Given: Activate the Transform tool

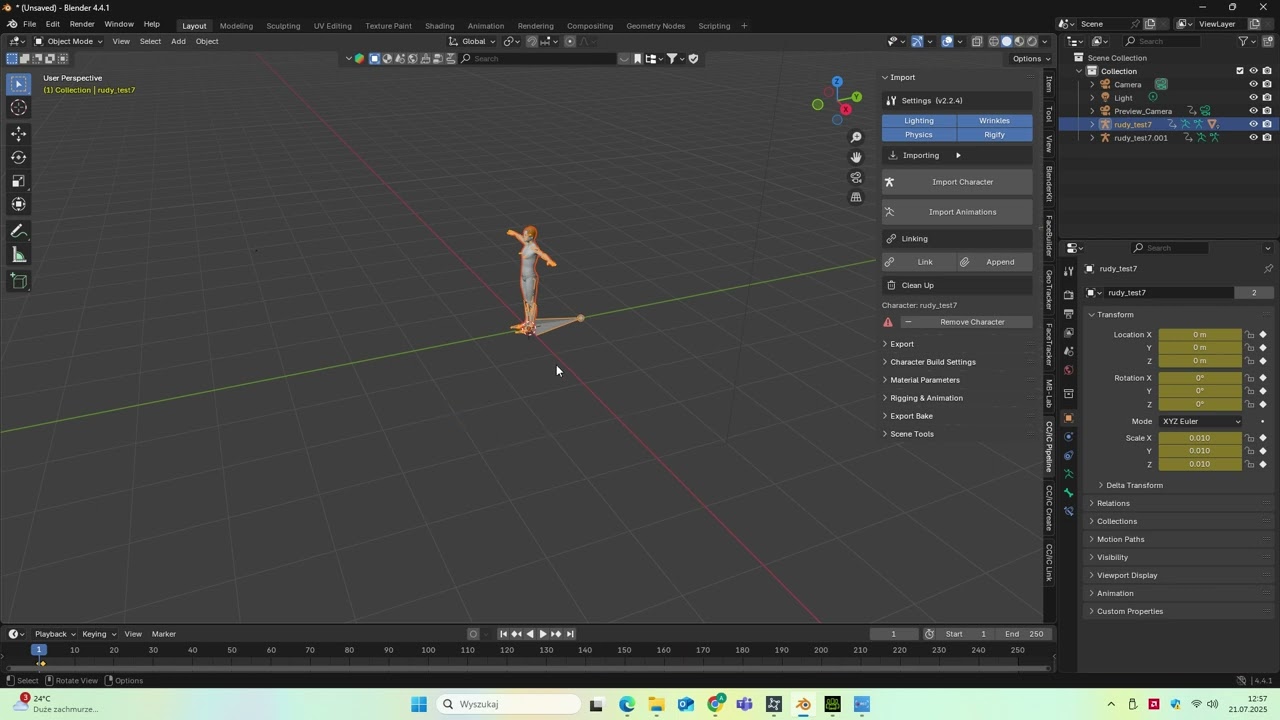Looking at the screenshot, I should pos(19,204).
